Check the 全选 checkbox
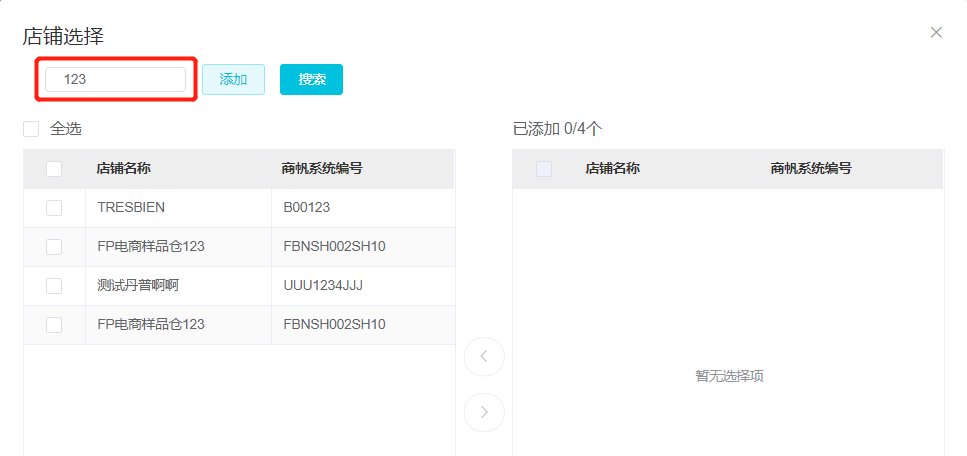The height and width of the screenshot is (456, 967). pyautogui.click(x=31, y=129)
